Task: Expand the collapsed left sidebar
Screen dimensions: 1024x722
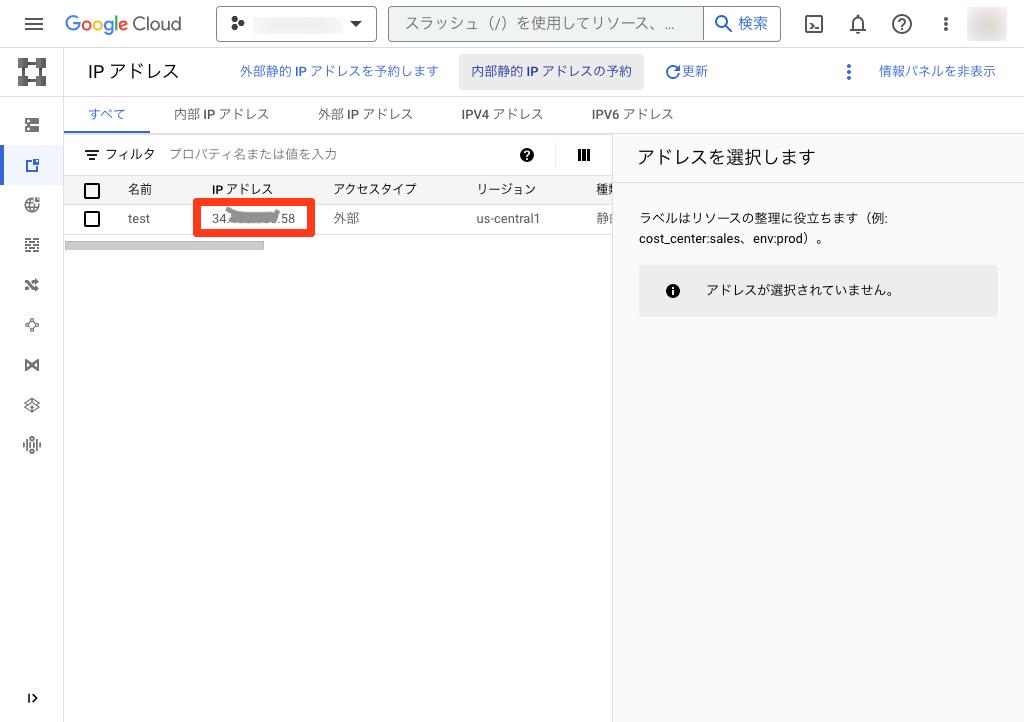Action: point(32,698)
